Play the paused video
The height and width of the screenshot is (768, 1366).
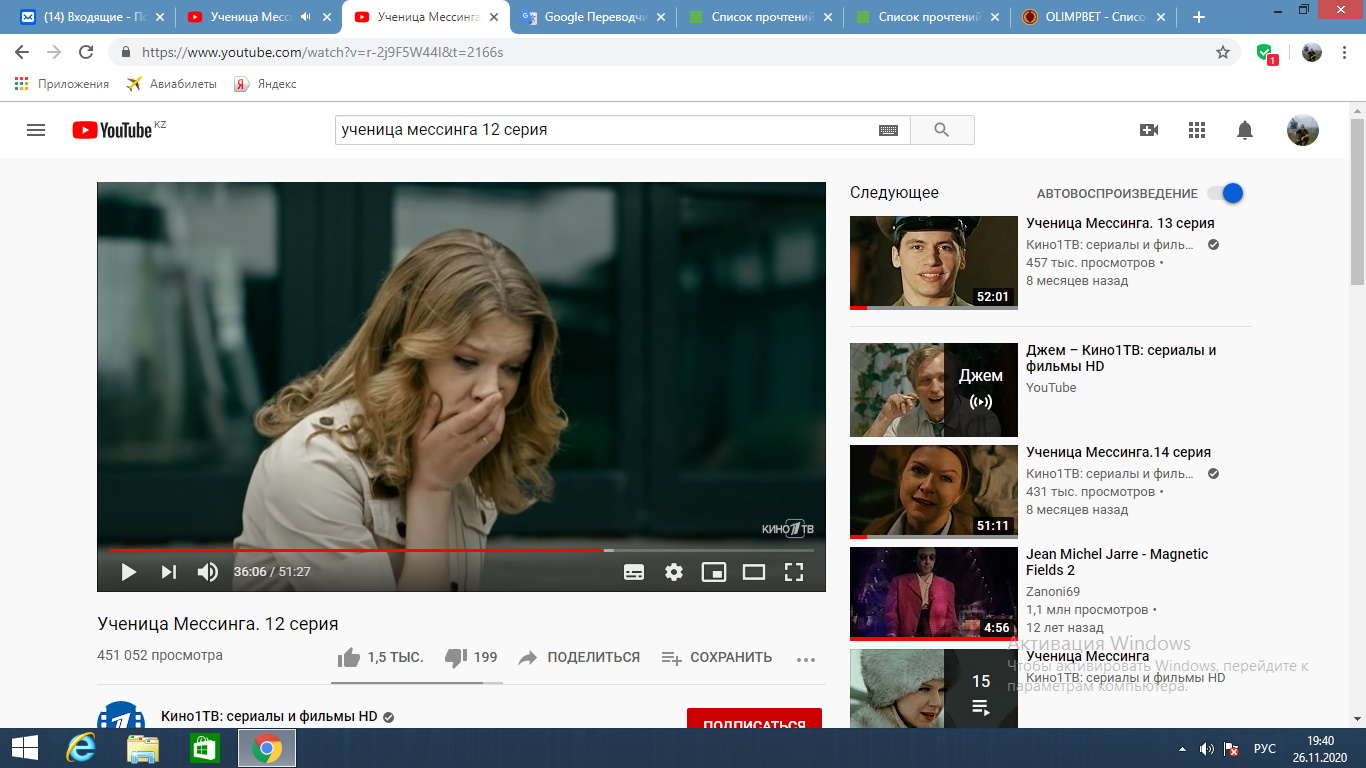(128, 572)
